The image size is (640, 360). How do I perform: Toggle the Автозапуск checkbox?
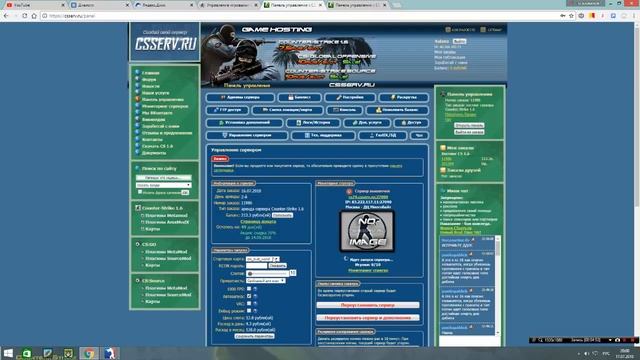point(249,296)
